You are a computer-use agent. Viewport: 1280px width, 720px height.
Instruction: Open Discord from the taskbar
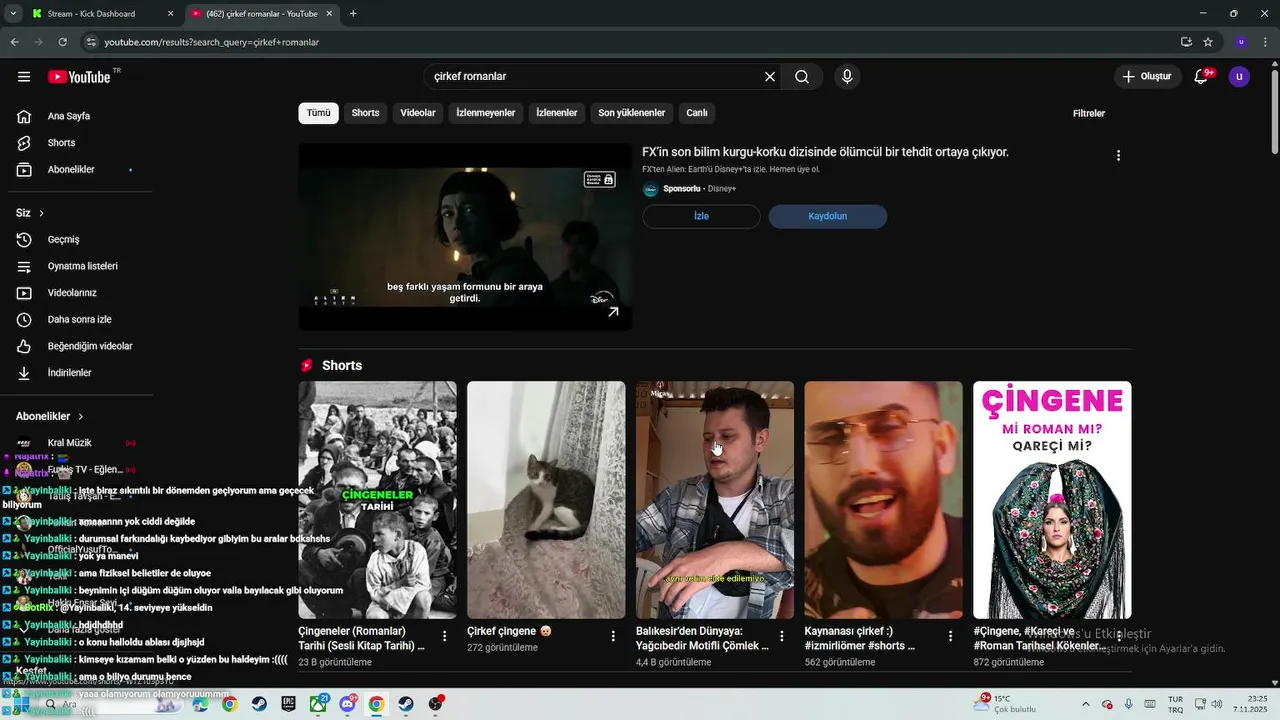[x=347, y=704]
